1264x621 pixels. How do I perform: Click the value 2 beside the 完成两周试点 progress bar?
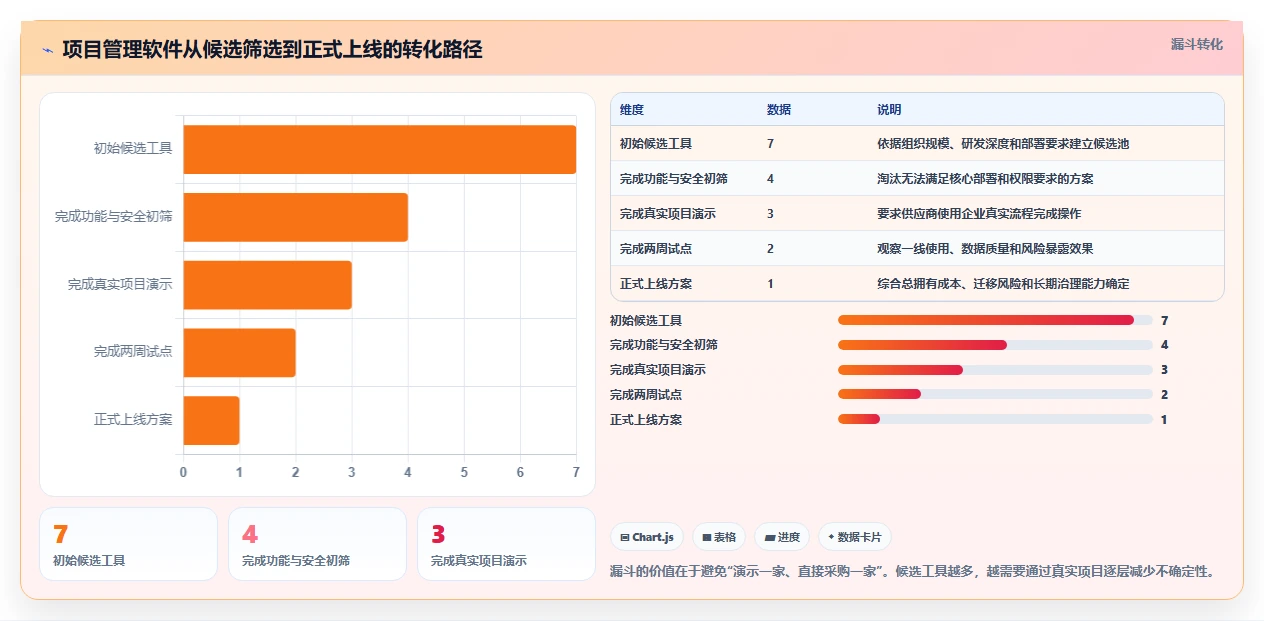1164,395
